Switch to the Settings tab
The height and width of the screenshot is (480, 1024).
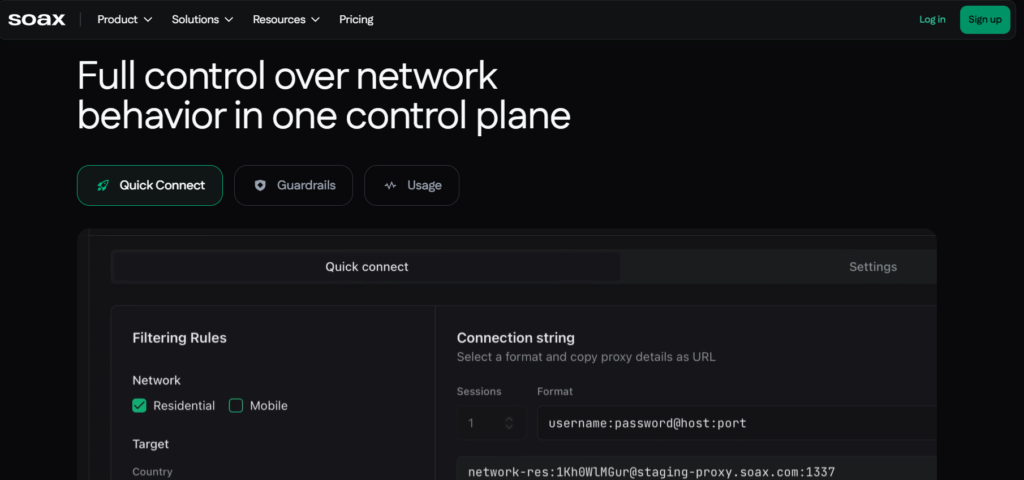778,266
